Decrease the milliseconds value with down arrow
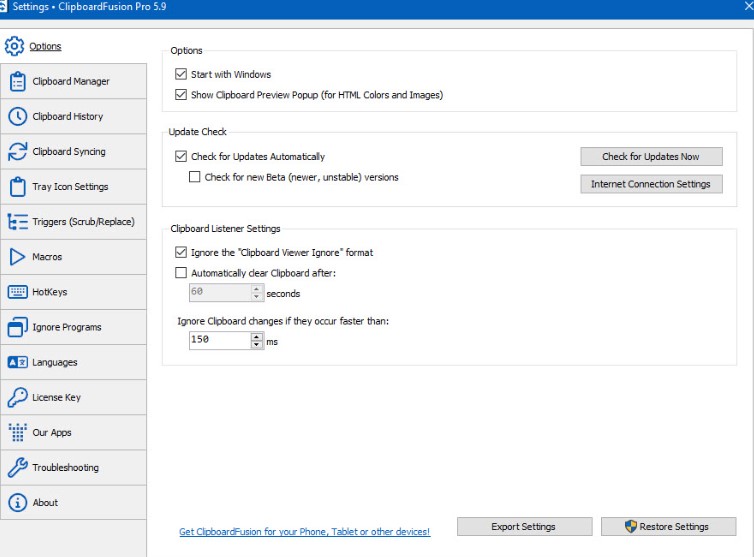Image resolution: width=754 pixels, height=557 pixels. pyautogui.click(x=257, y=345)
